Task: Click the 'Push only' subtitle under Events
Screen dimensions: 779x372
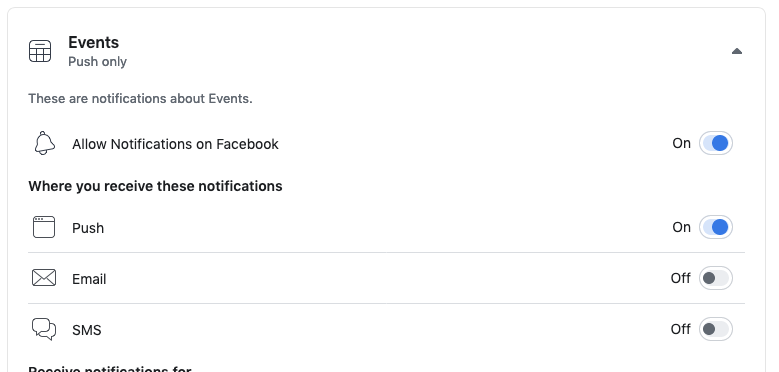Action: click(97, 62)
